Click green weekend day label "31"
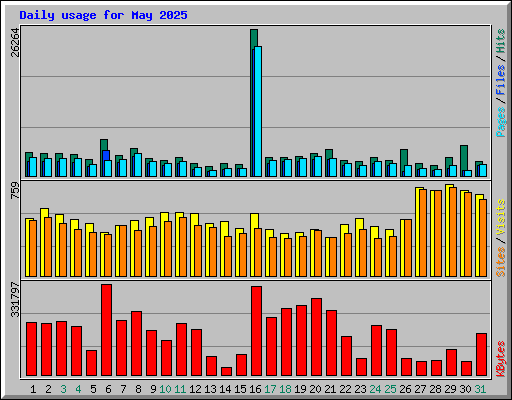The height and width of the screenshot is (400, 512). tap(480, 389)
